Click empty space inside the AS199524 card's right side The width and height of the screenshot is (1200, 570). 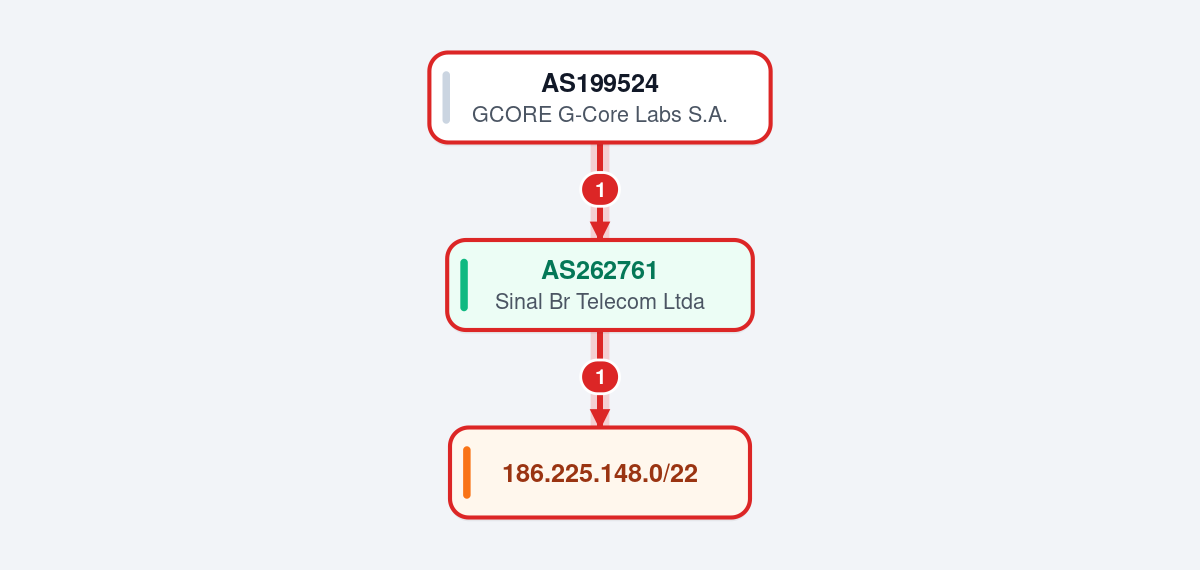tap(748, 97)
